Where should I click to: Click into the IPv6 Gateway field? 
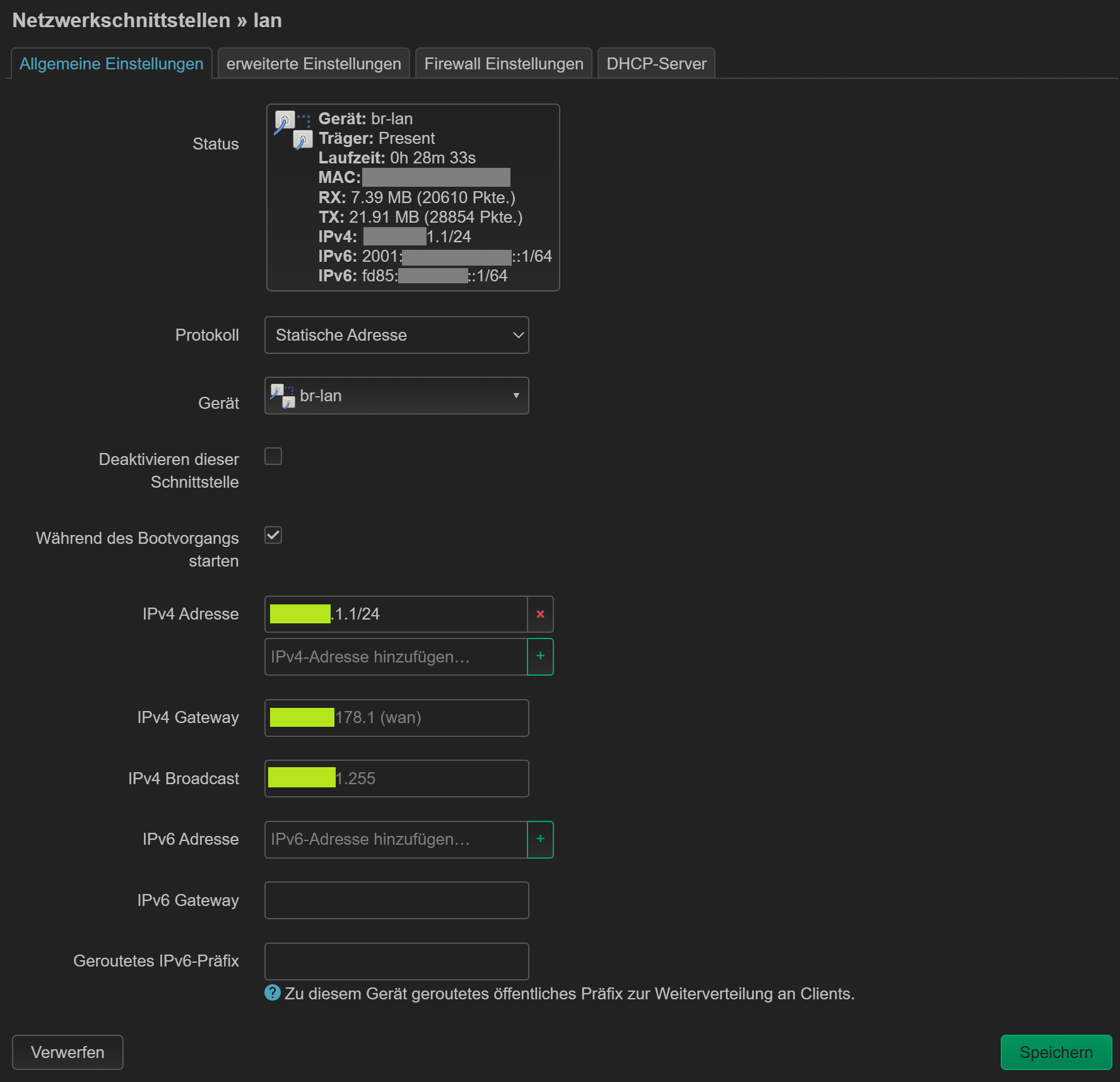pos(396,900)
